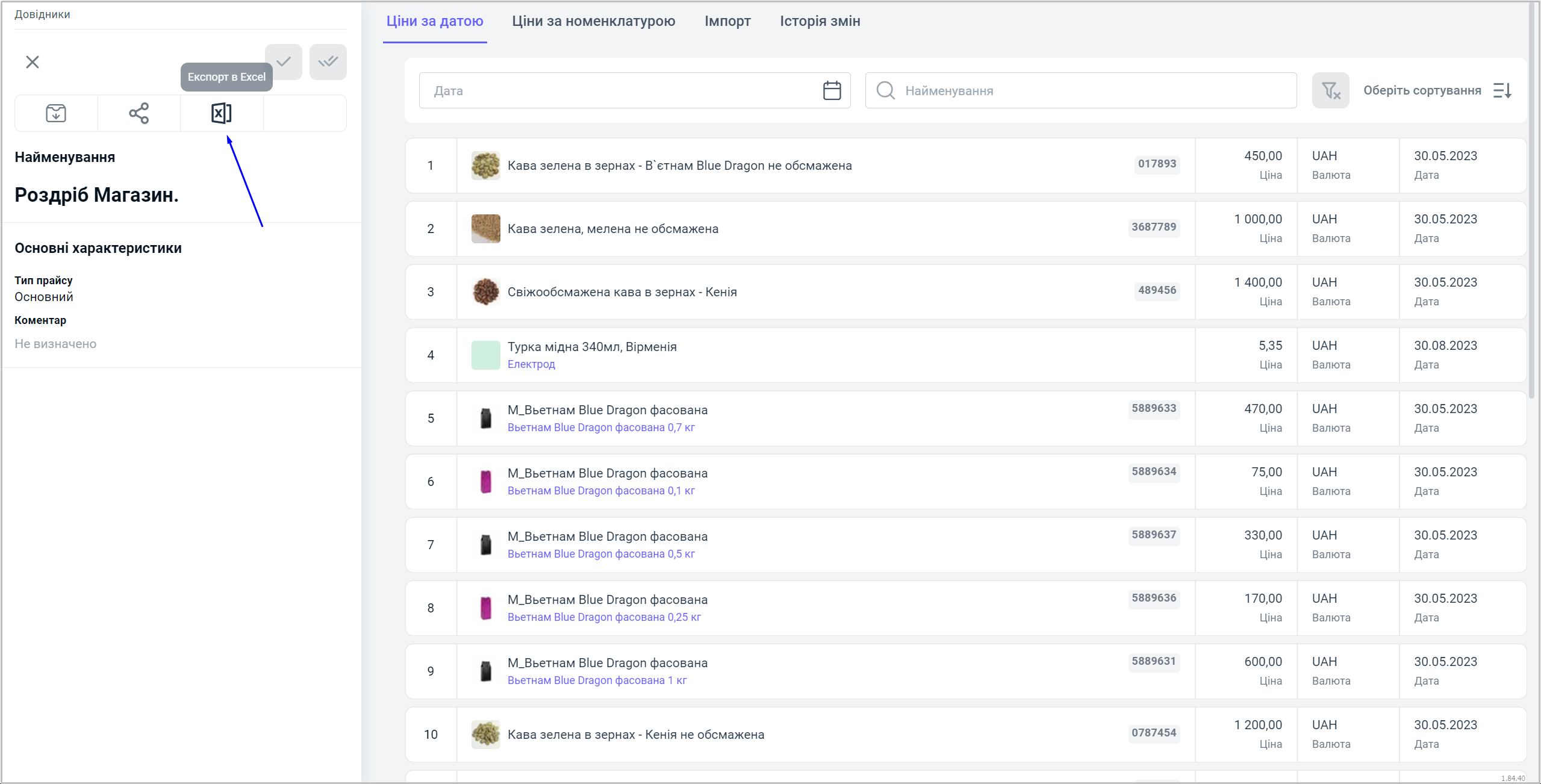Open the Історія змін tab
Image resolution: width=1541 pixels, height=784 pixels.
820,21
